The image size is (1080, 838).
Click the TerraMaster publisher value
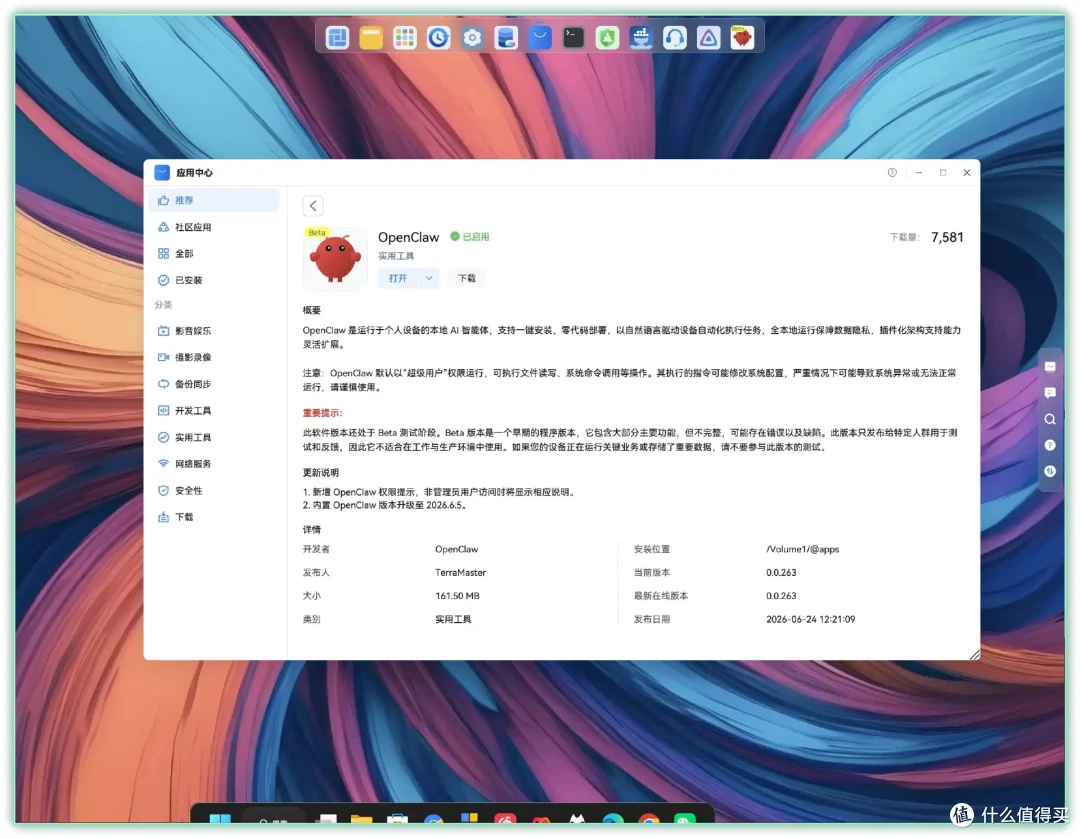coord(460,572)
